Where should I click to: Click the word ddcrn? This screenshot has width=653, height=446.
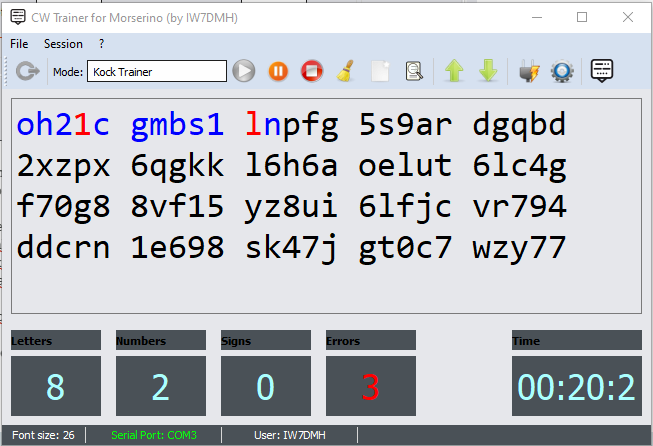pyautogui.click(x=63, y=247)
